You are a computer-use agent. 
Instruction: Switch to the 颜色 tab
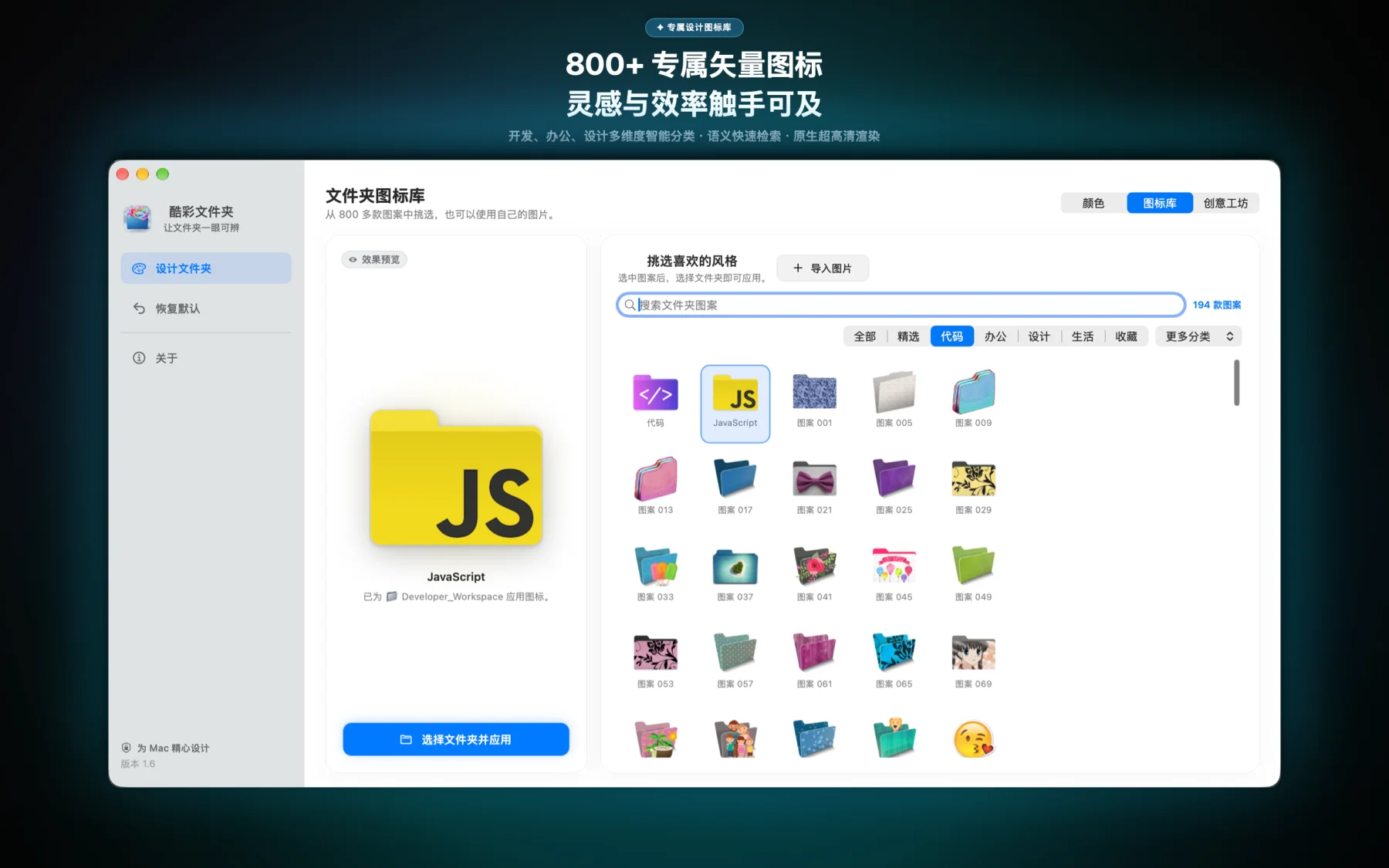(1093, 203)
